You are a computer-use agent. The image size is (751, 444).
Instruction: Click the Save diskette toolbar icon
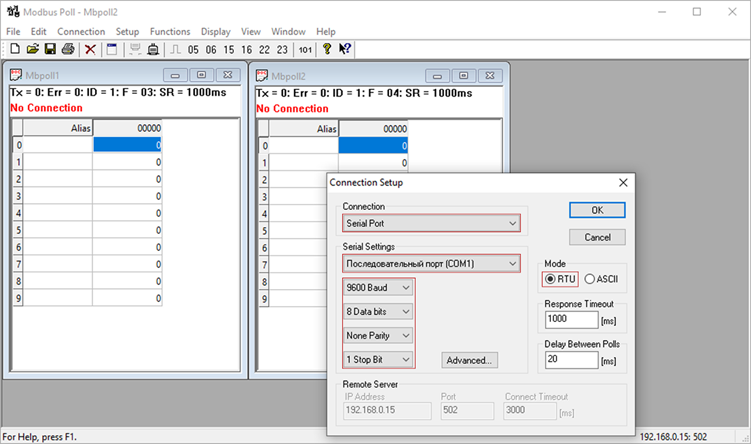[50, 49]
